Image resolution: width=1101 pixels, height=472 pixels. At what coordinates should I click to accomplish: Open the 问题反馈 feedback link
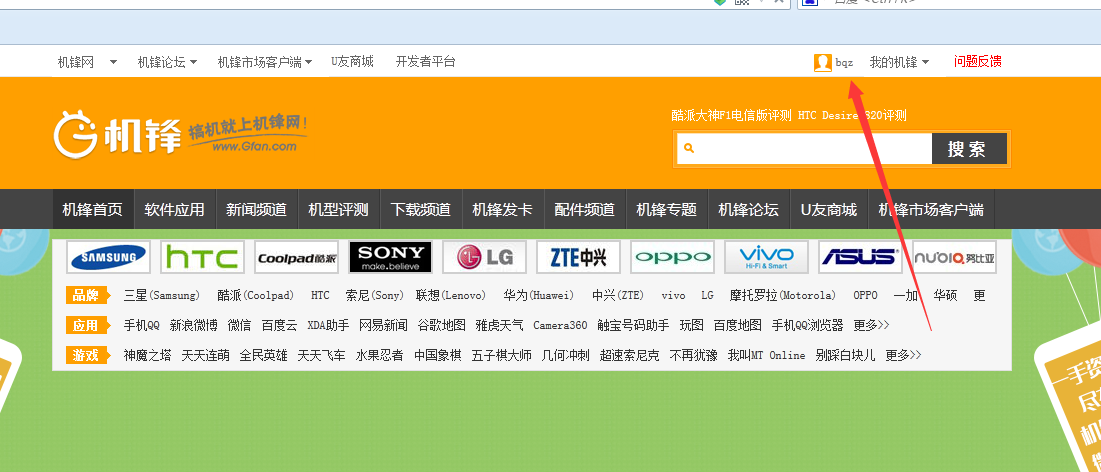coord(977,62)
